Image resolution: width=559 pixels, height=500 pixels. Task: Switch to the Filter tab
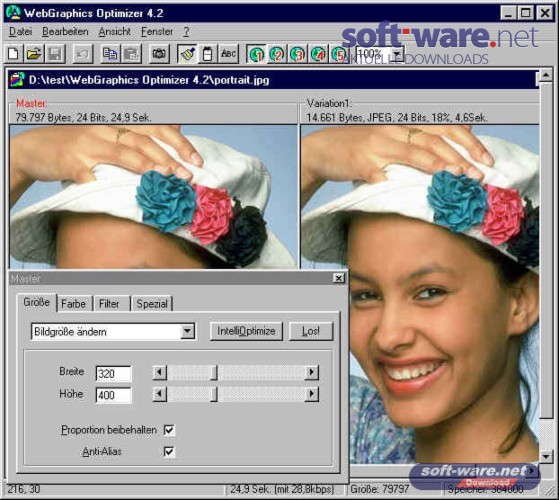109,304
